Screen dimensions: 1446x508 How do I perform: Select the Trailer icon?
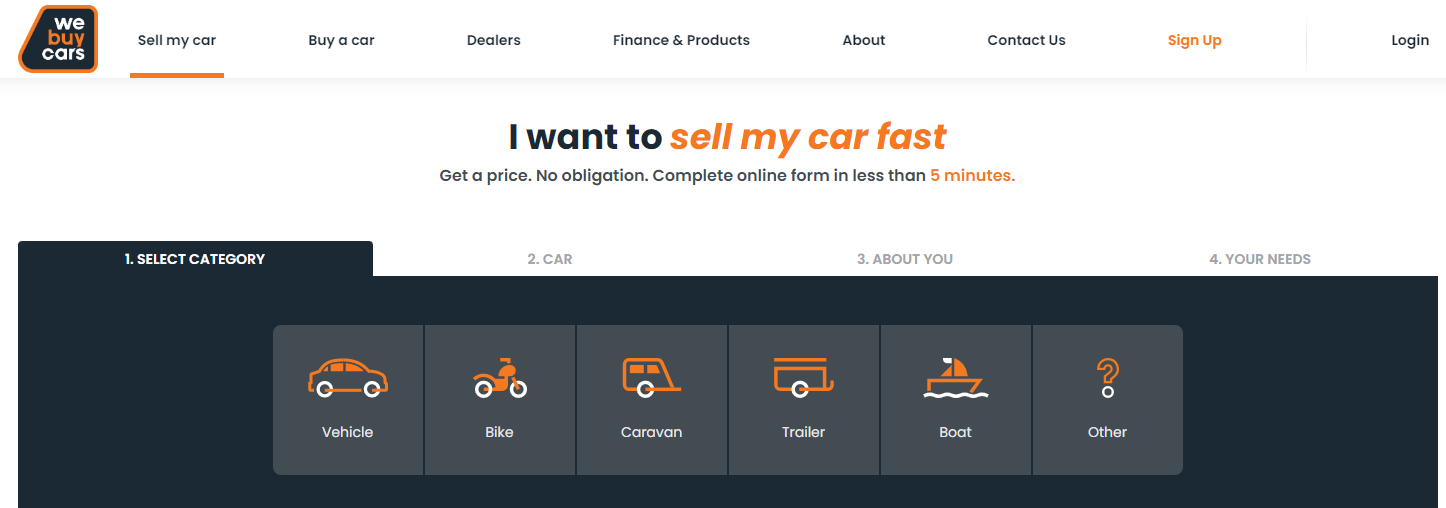pyautogui.click(x=804, y=378)
